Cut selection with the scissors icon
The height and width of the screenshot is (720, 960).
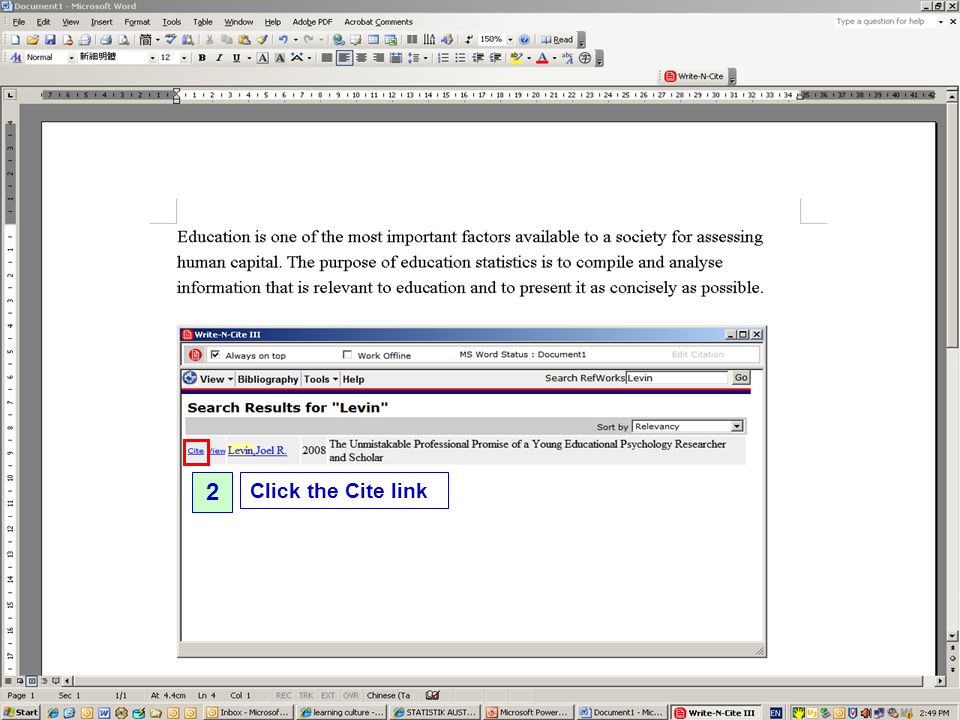point(209,40)
